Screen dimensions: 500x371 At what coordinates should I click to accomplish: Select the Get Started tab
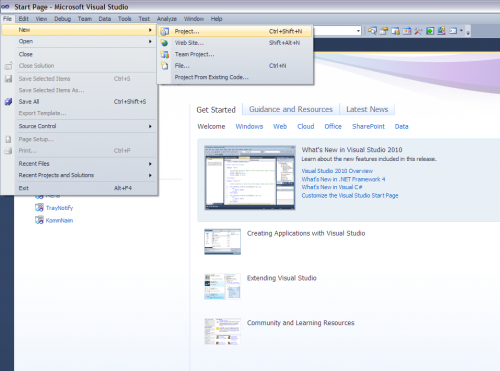point(216,110)
